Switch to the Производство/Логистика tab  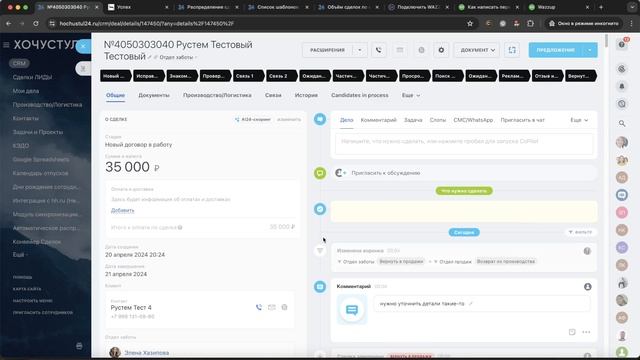coord(217,95)
